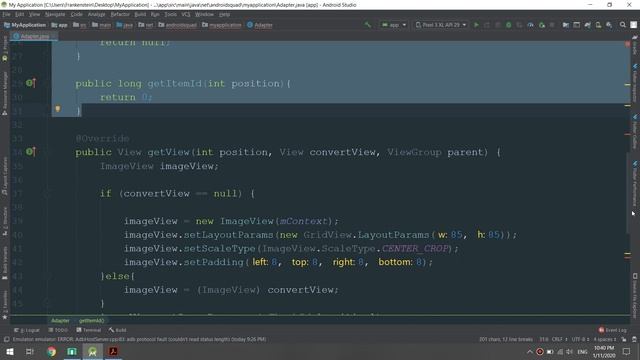Click the myapplication package breadcrumb

point(222,25)
